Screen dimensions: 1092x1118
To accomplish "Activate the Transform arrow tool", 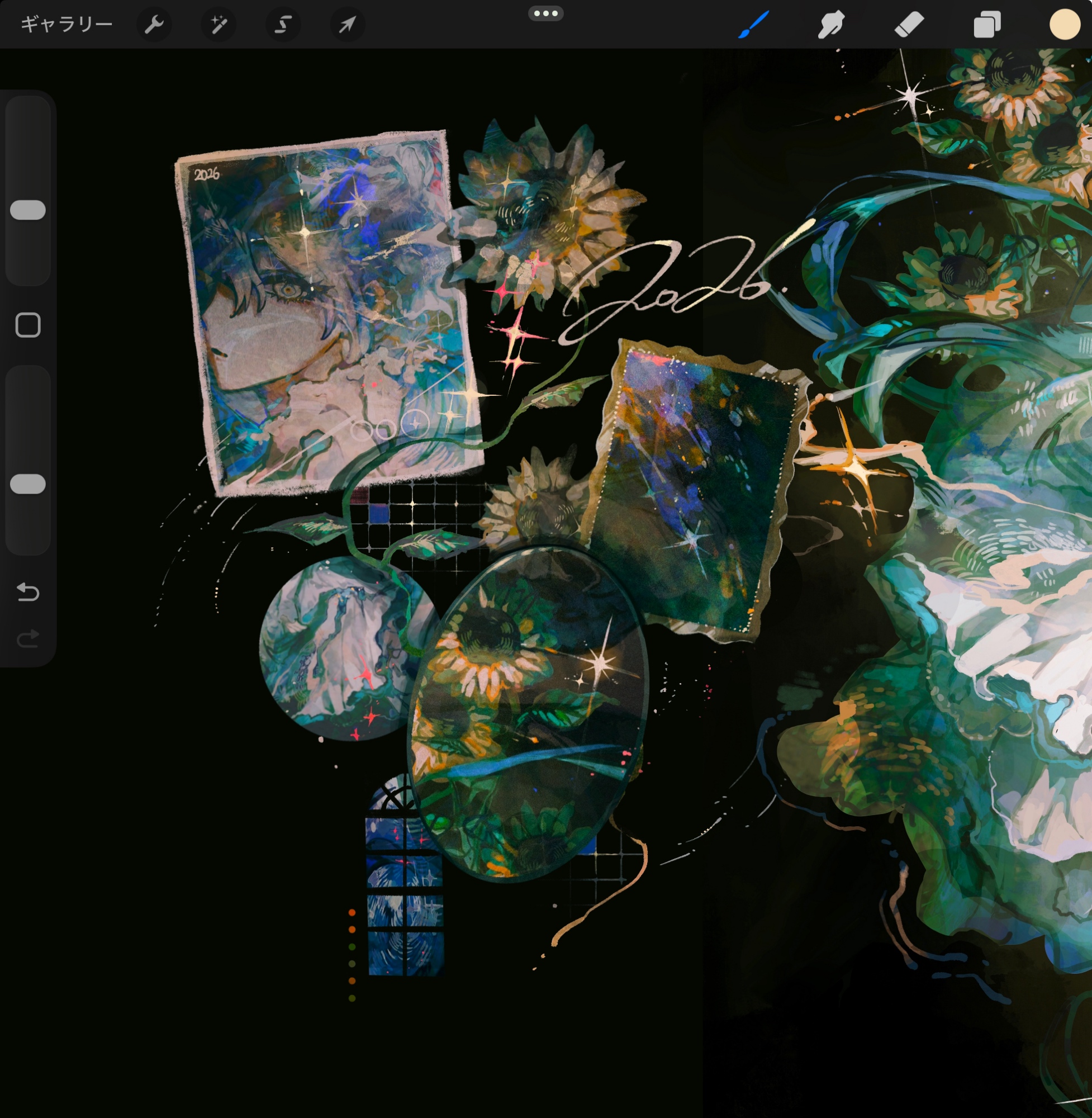I will pos(348,25).
